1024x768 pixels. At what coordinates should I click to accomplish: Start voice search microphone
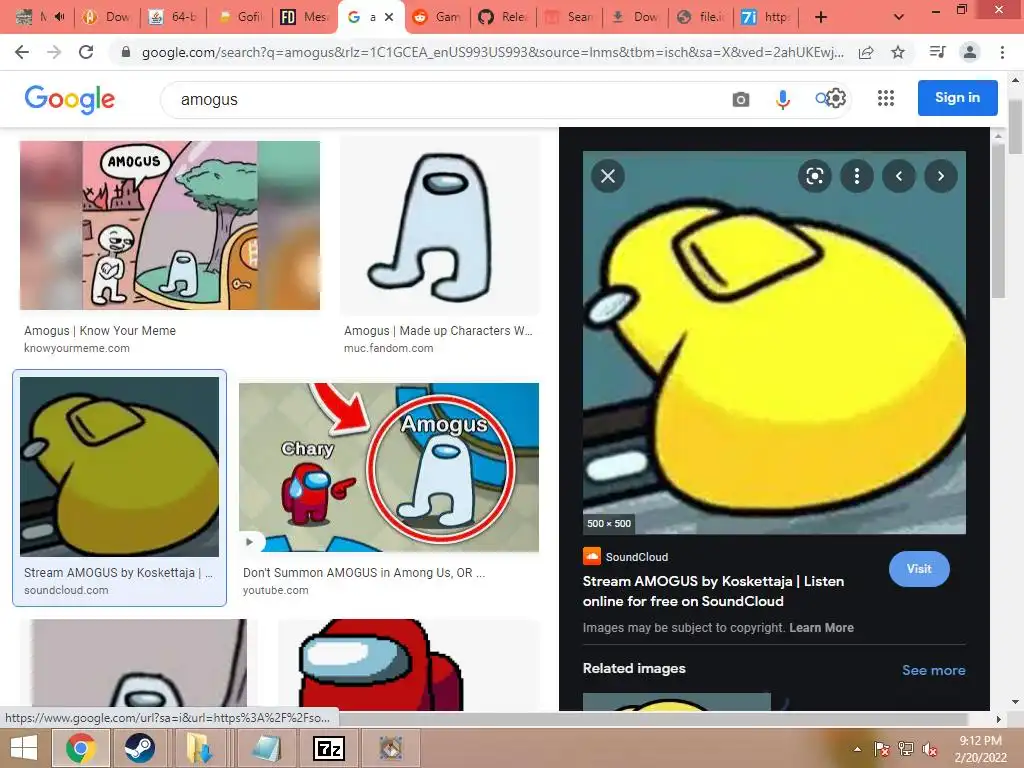coord(782,99)
